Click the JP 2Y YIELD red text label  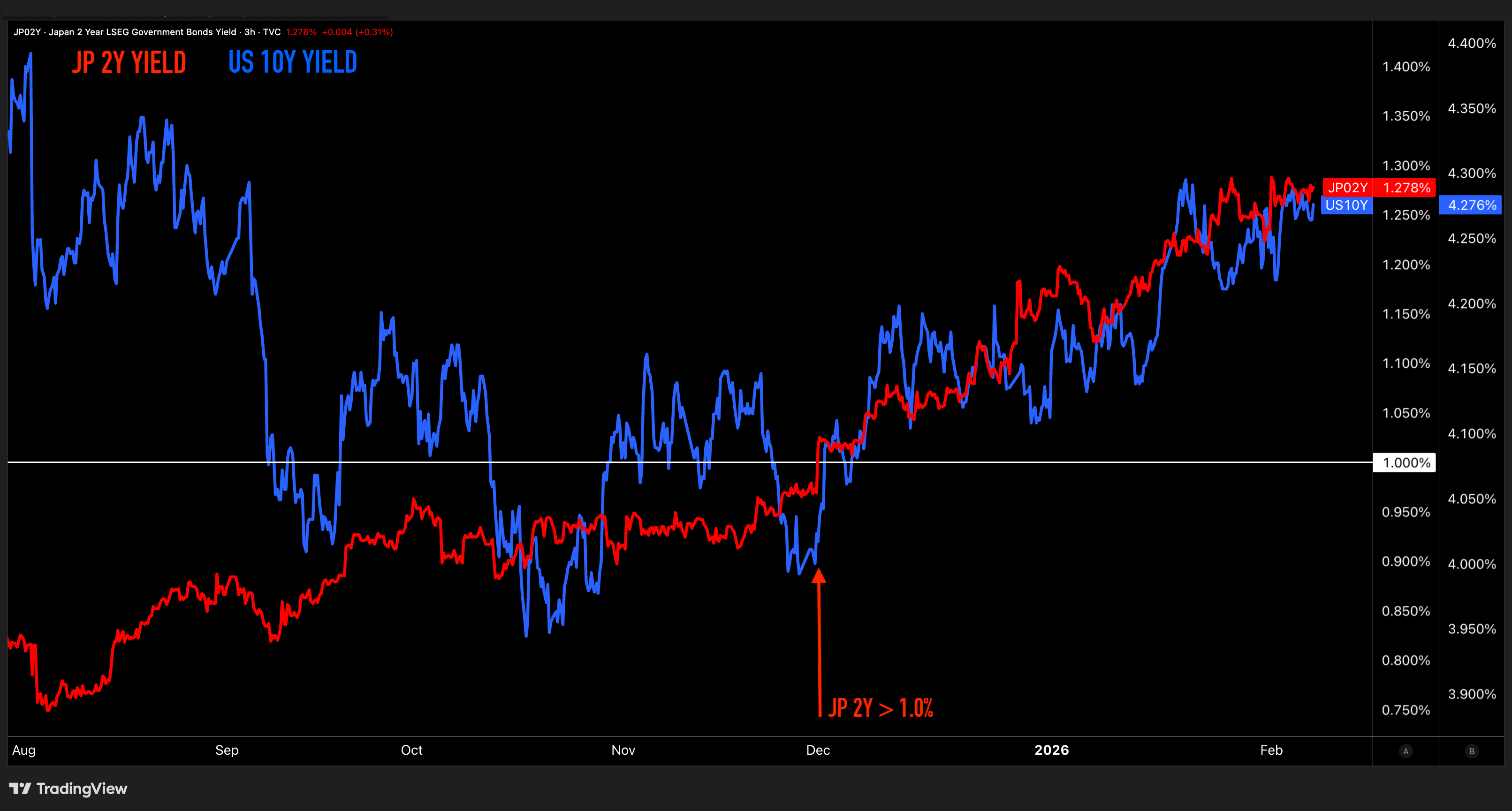[129, 62]
